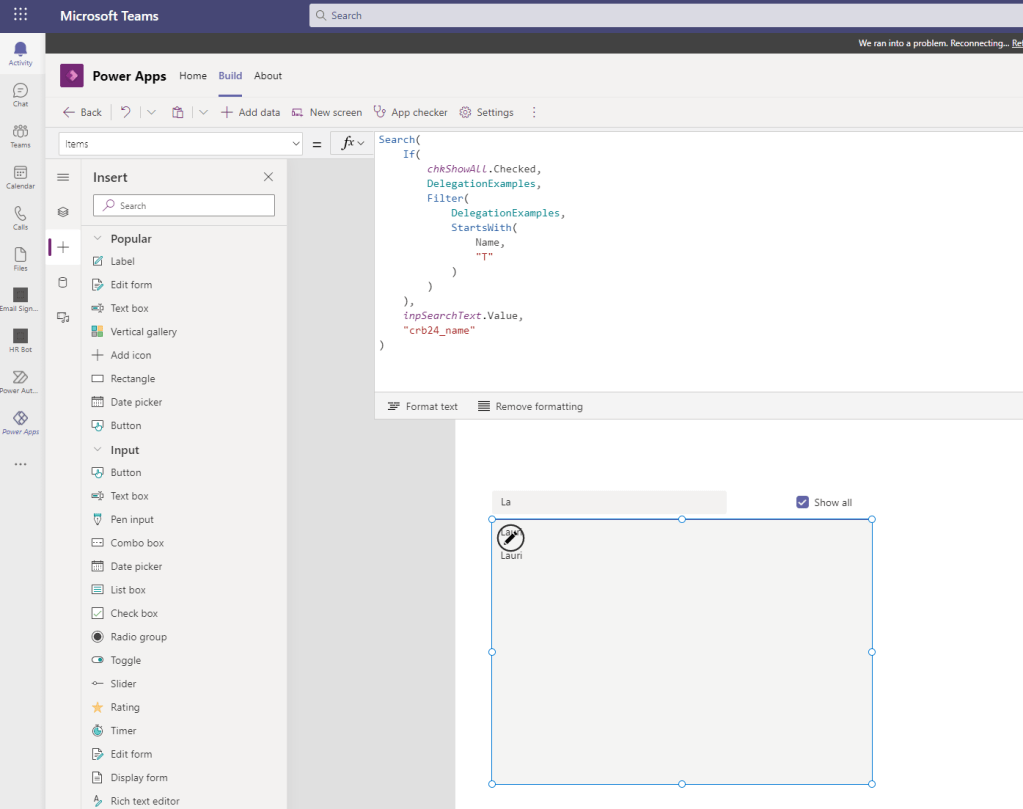Open the Teams app launcher grid icon

(20, 15)
